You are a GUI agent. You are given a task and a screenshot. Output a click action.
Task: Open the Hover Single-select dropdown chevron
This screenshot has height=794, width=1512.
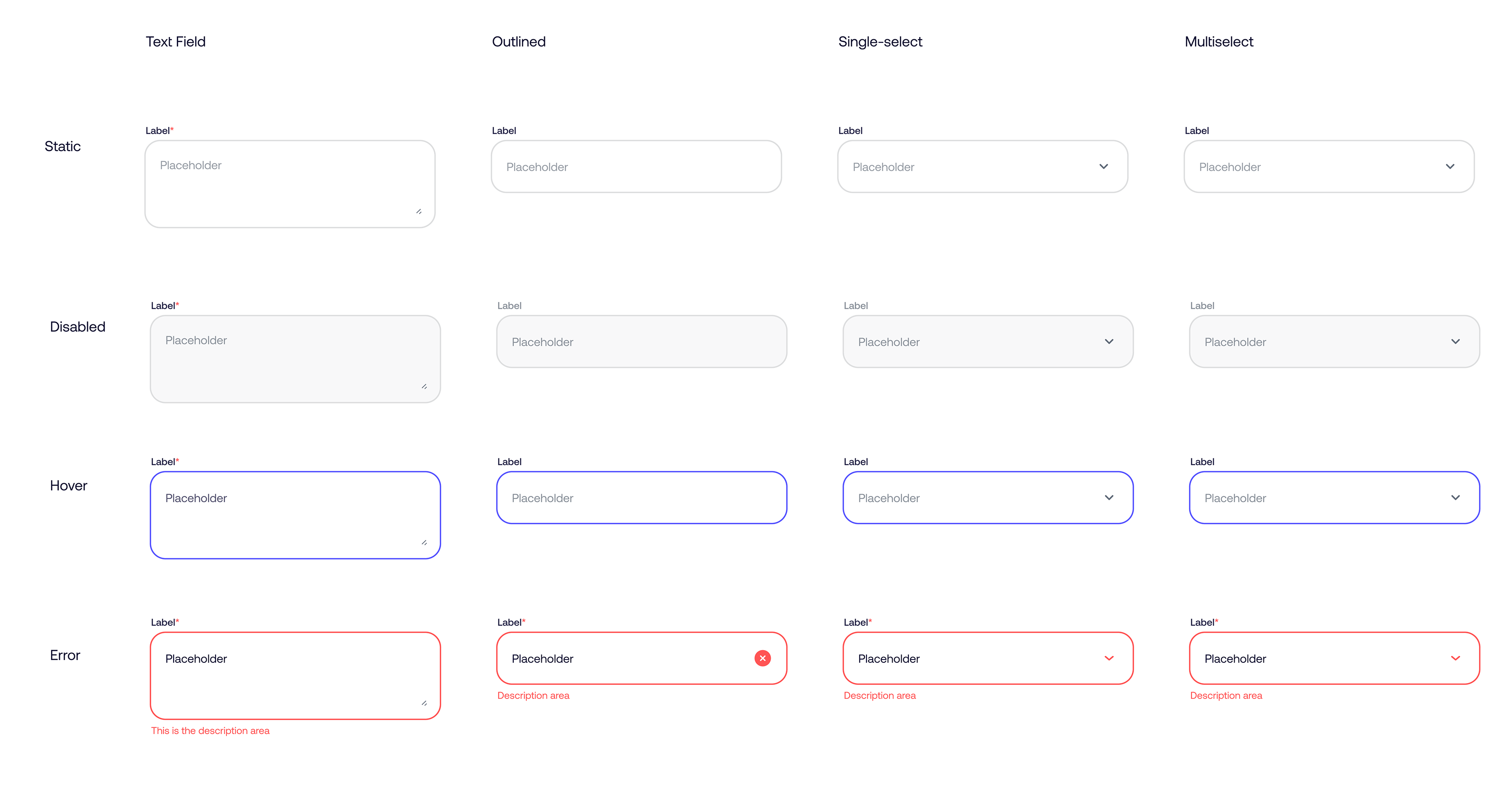tap(1109, 498)
